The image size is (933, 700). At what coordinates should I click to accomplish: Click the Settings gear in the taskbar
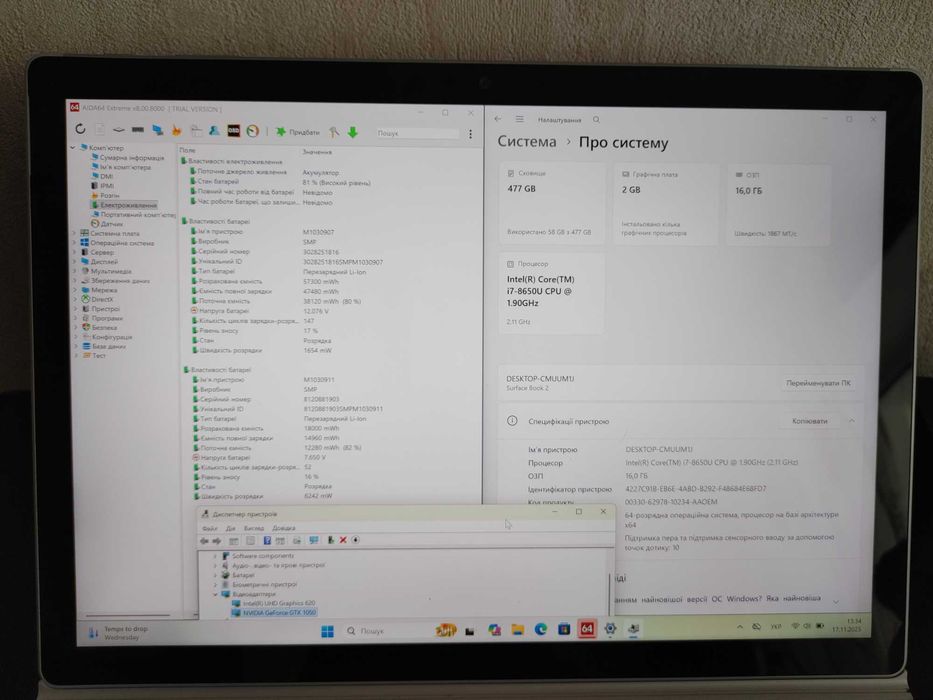click(610, 629)
